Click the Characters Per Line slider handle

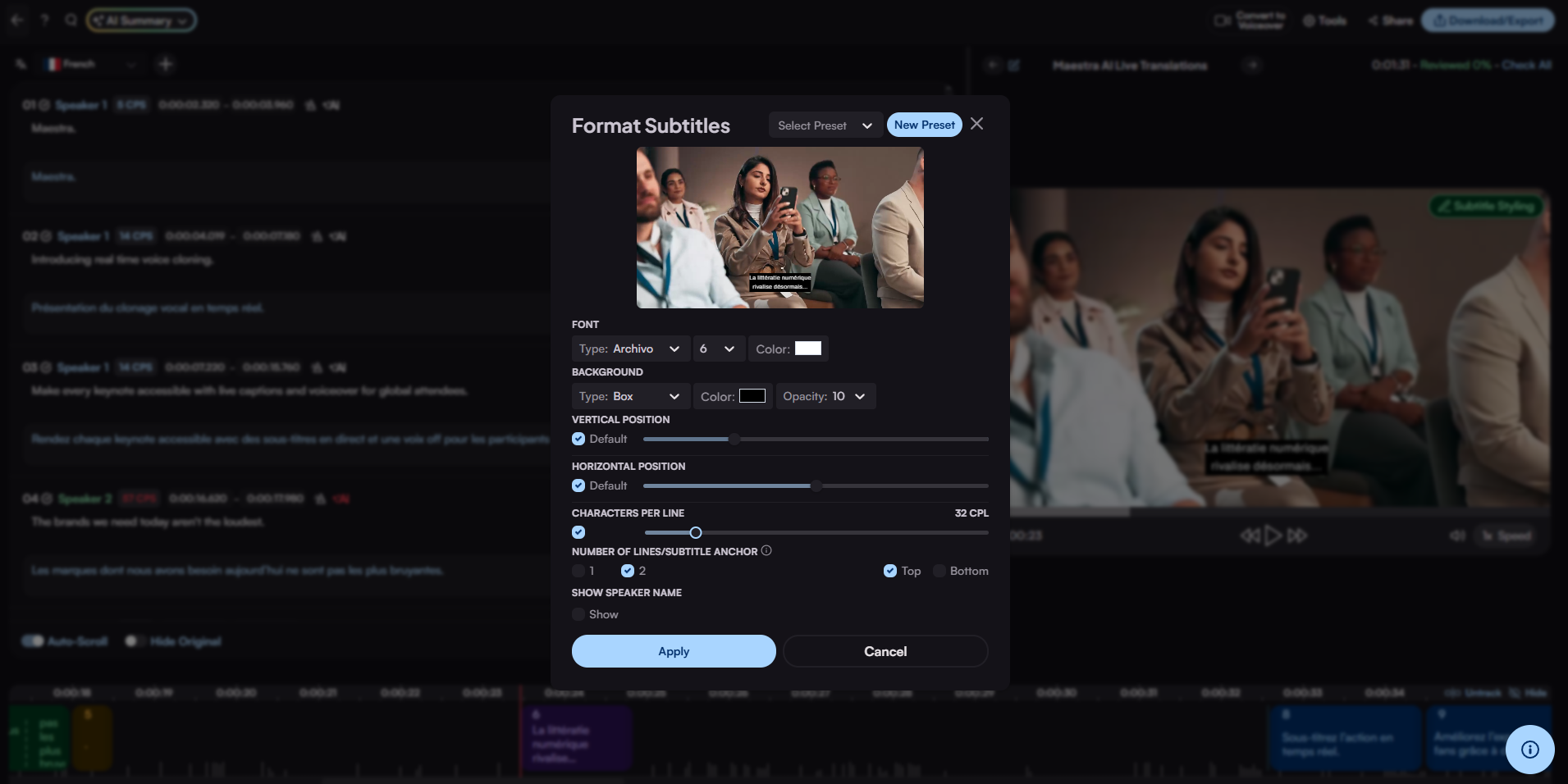[696, 532]
